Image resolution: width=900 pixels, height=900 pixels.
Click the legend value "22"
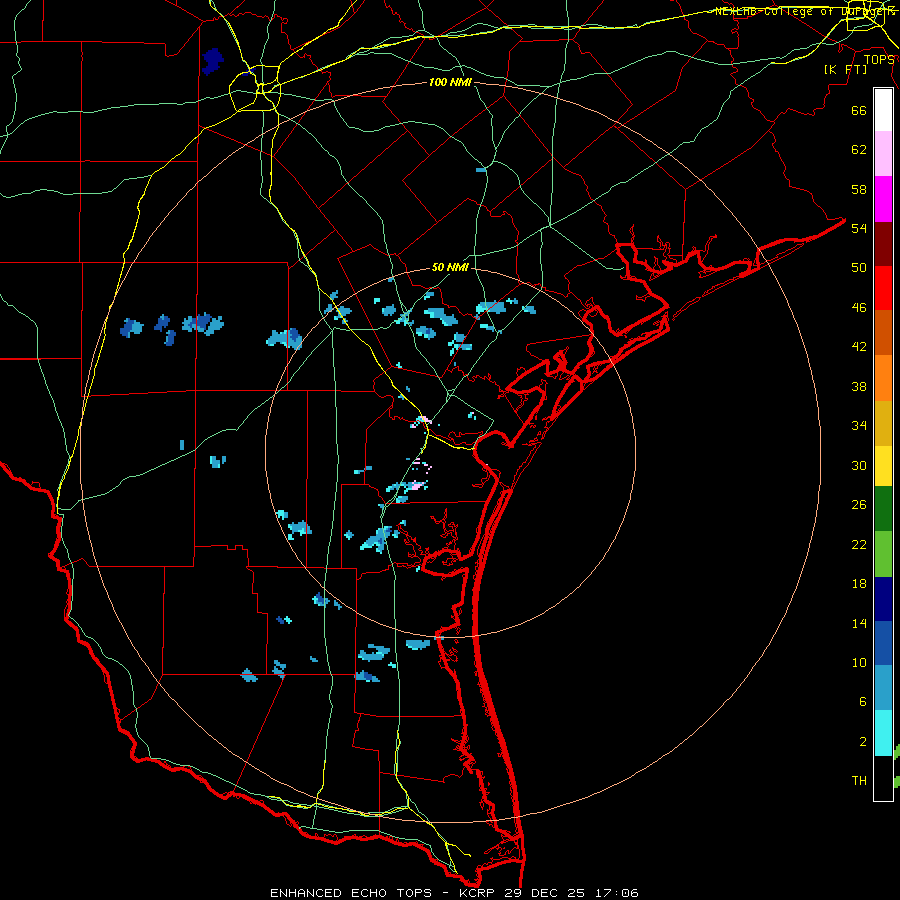coord(859,544)
